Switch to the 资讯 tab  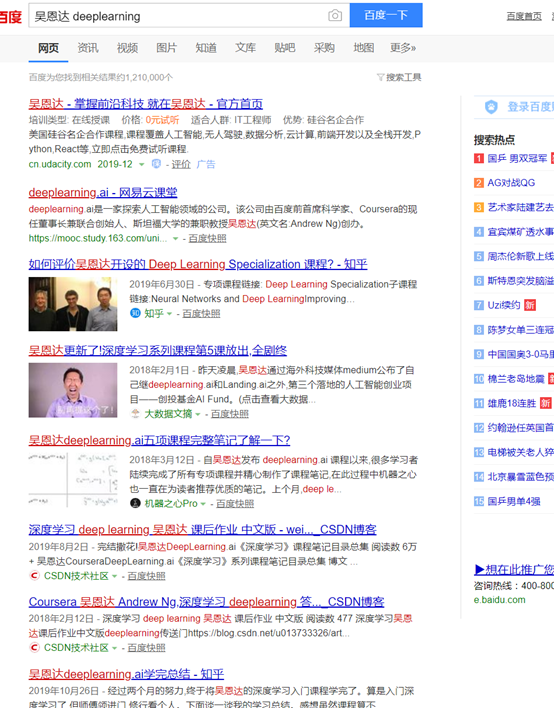click(88, 48)
